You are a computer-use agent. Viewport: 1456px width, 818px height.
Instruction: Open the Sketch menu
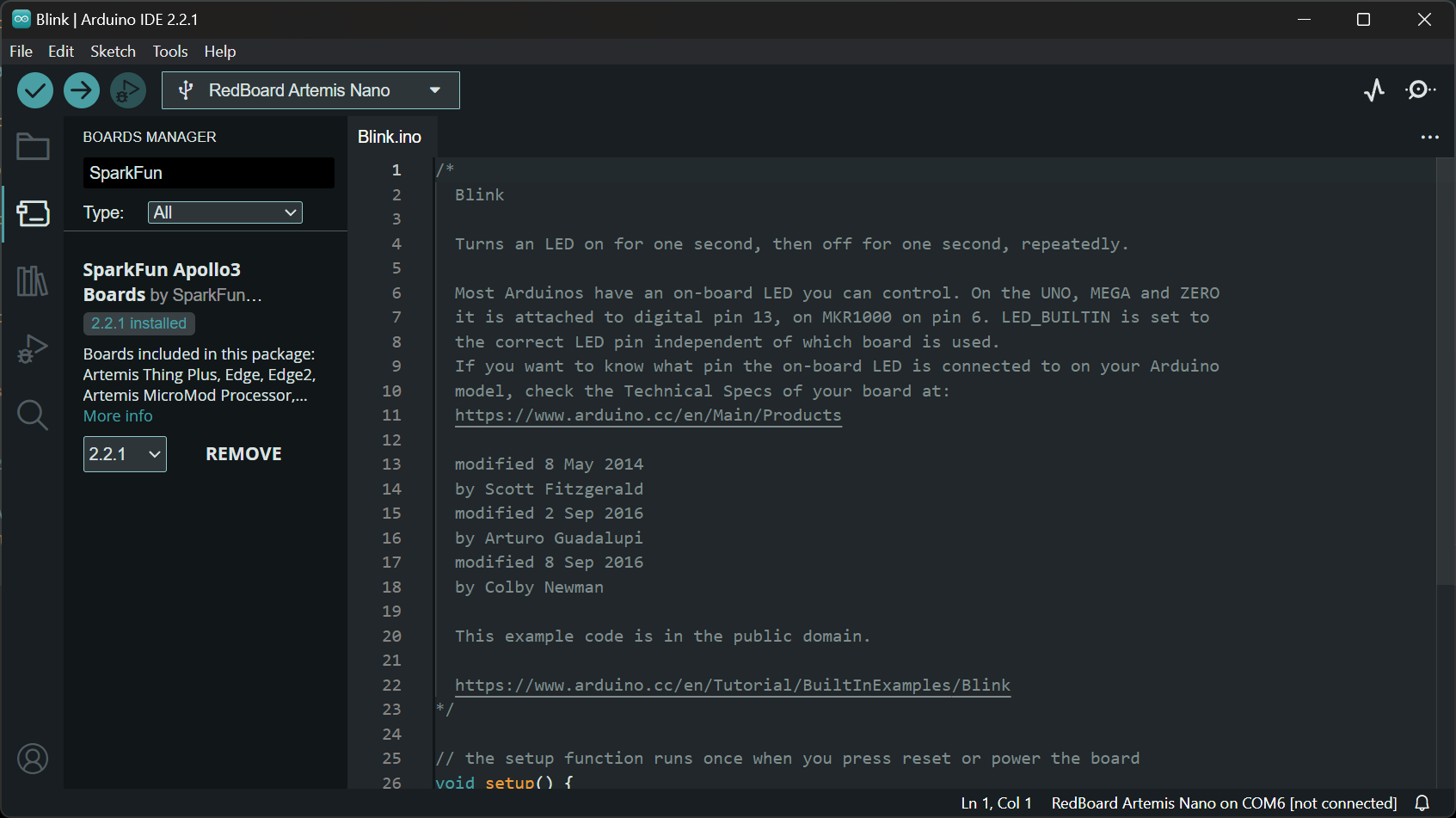point(113,52)
